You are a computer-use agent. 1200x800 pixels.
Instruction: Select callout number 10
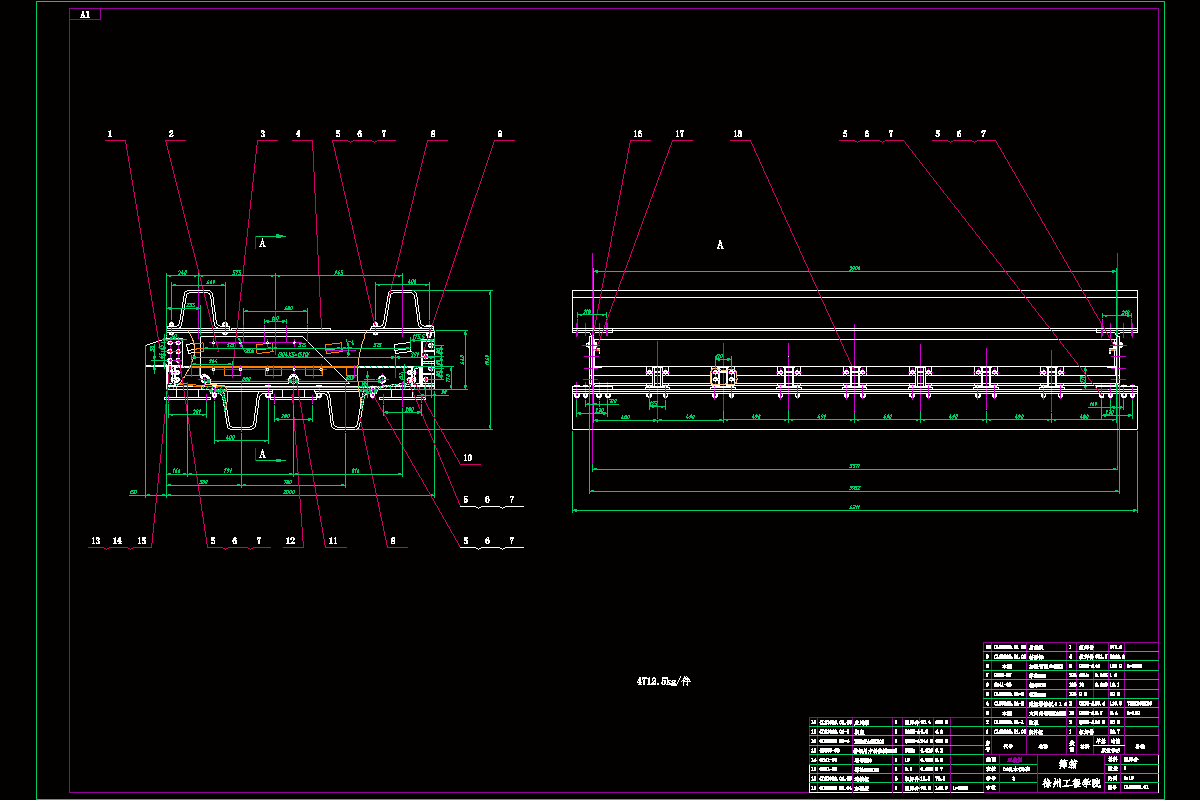pos(466,459)
